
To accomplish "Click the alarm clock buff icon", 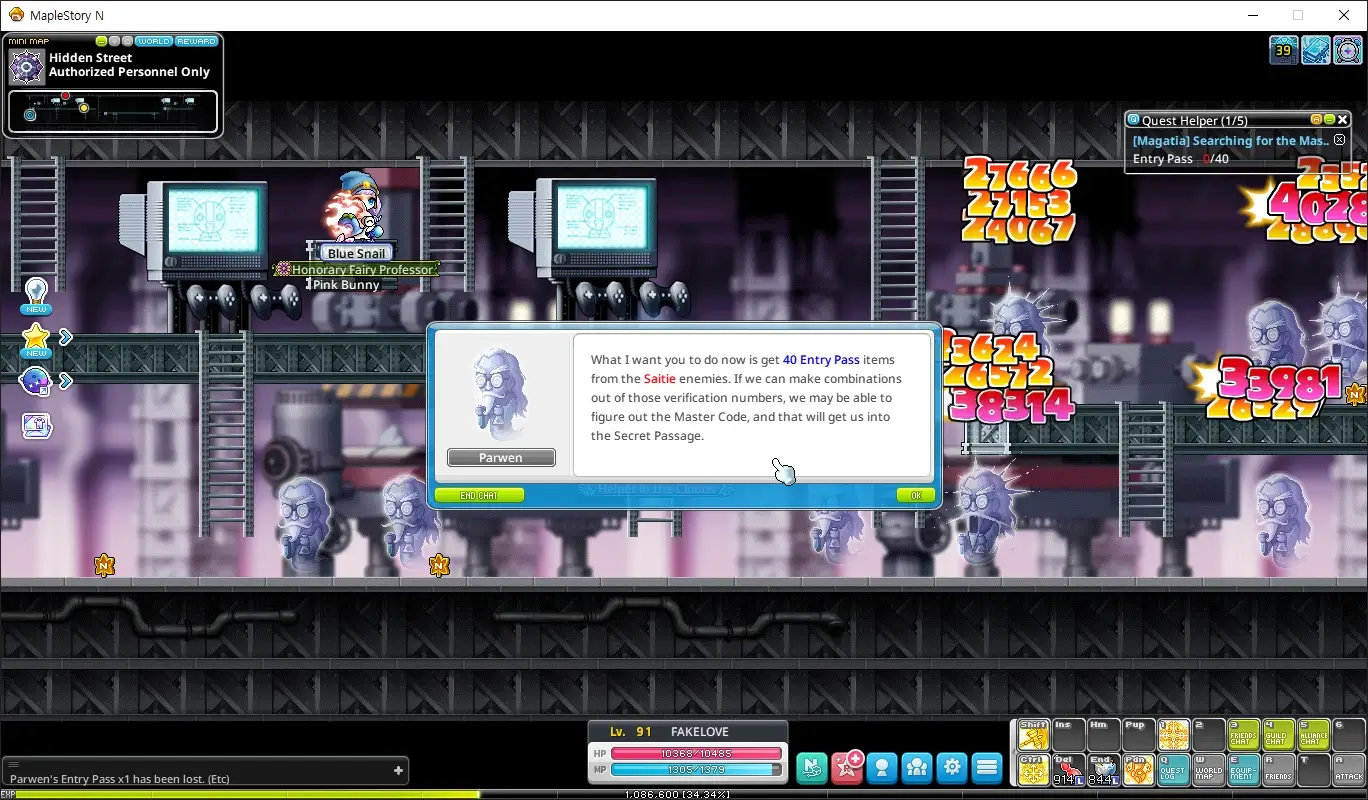I will [x=1348, y=50].
